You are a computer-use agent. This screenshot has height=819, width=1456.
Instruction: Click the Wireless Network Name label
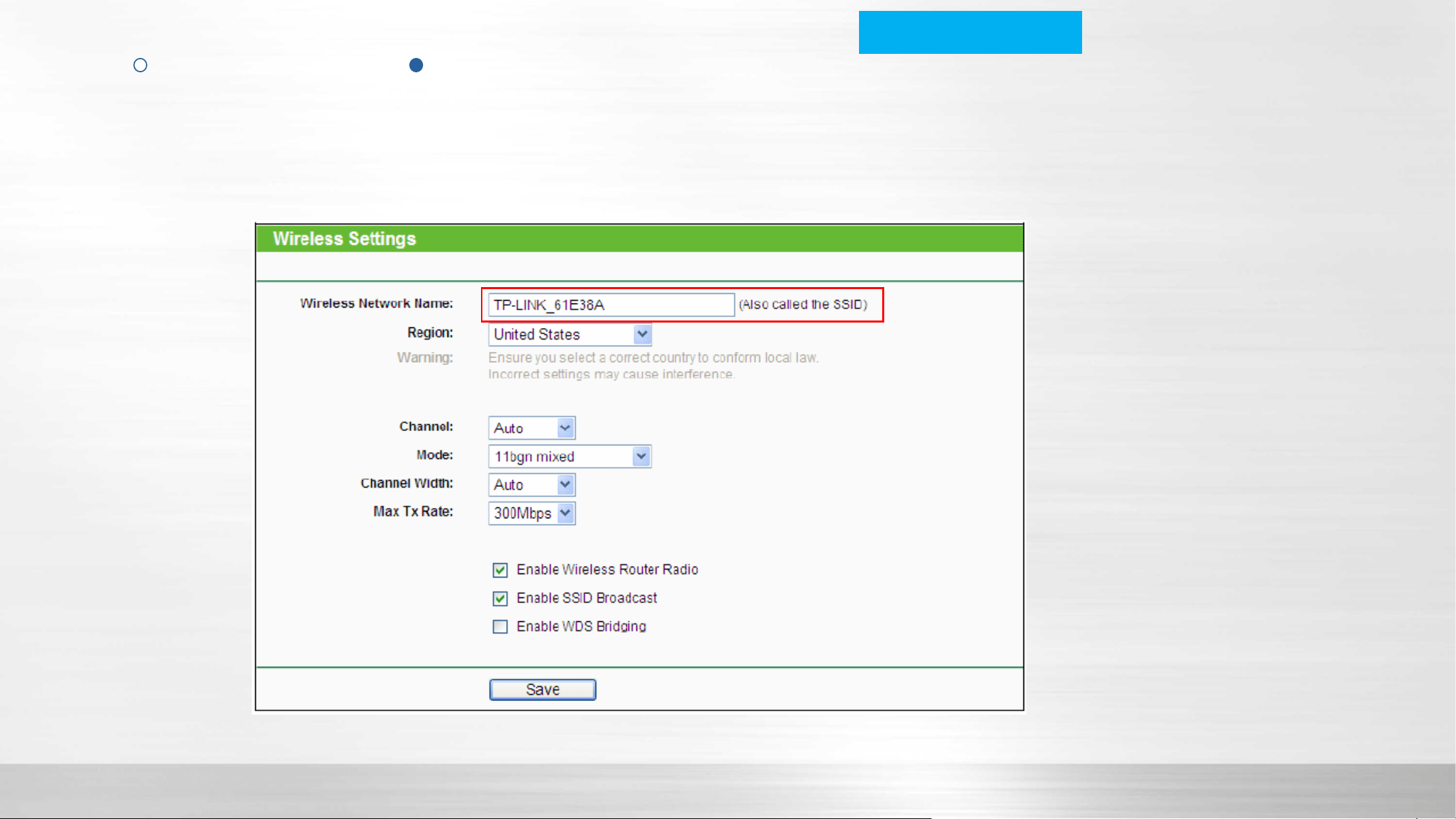pos(377,303)
